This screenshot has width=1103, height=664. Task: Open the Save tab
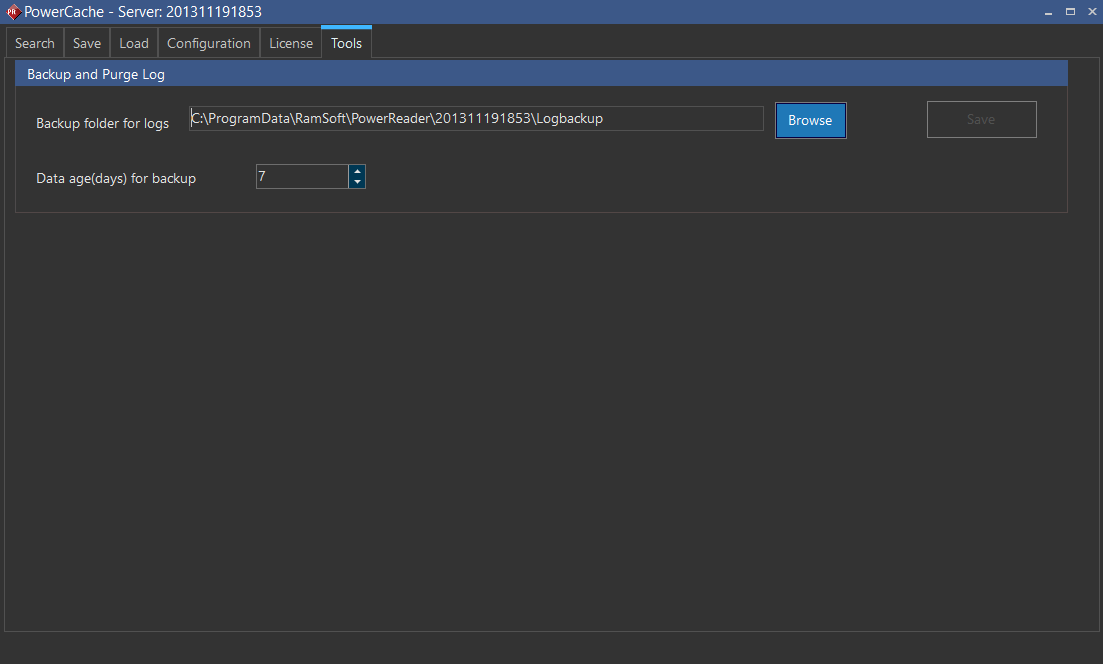[x=87, y=43]
